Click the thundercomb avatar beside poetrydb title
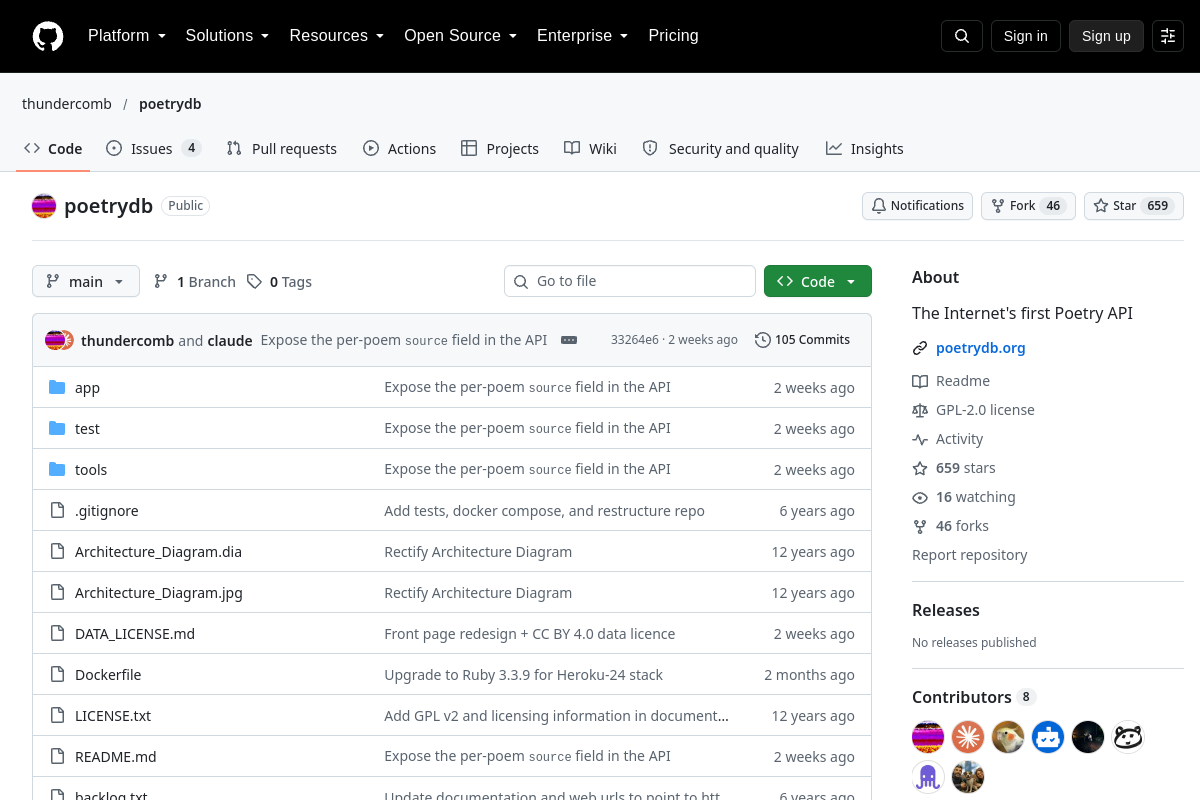This screenshot has height=800, width=1200. [44, 206]
